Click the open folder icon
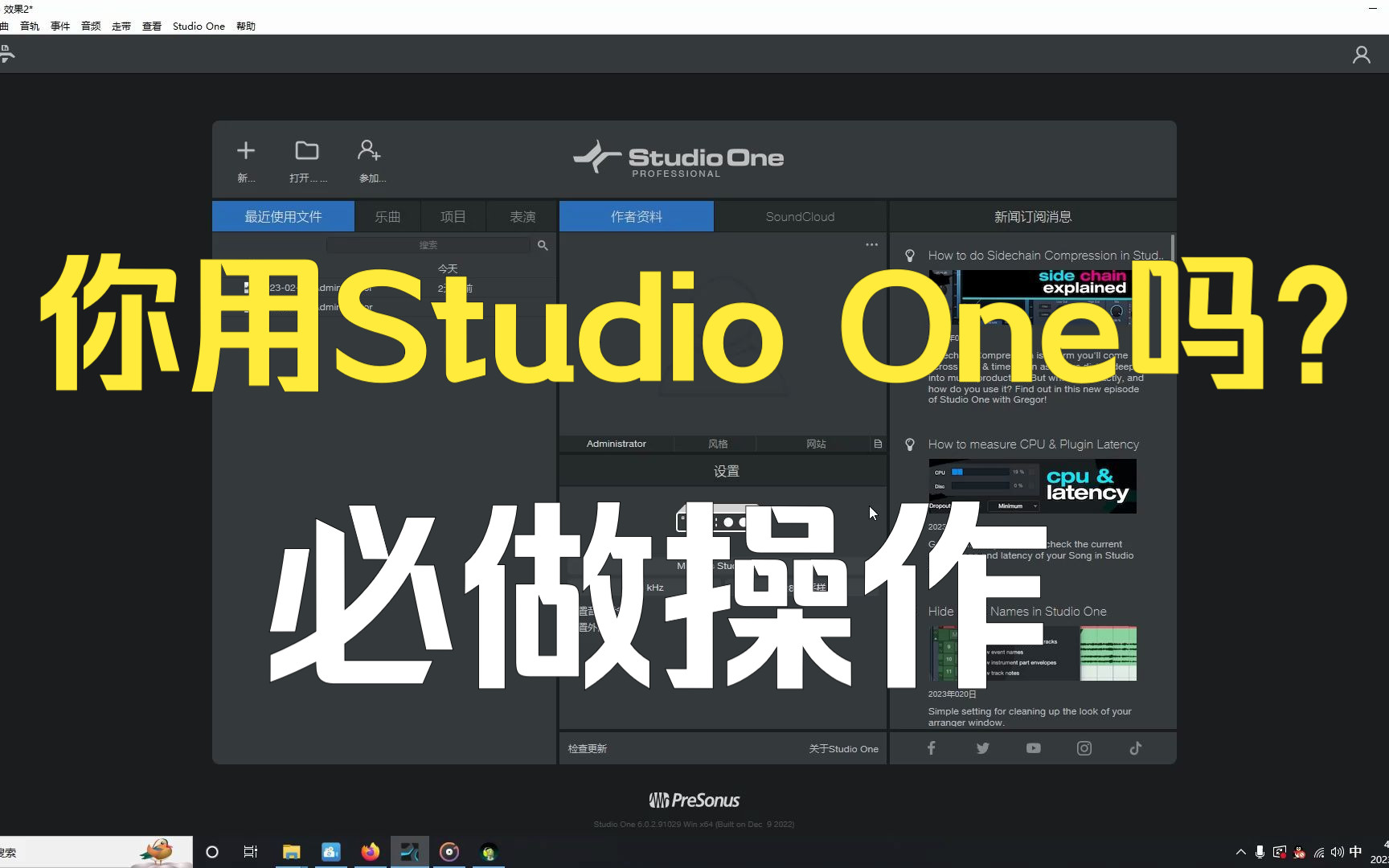The image size is (1389, 868). tap(307, 150)
